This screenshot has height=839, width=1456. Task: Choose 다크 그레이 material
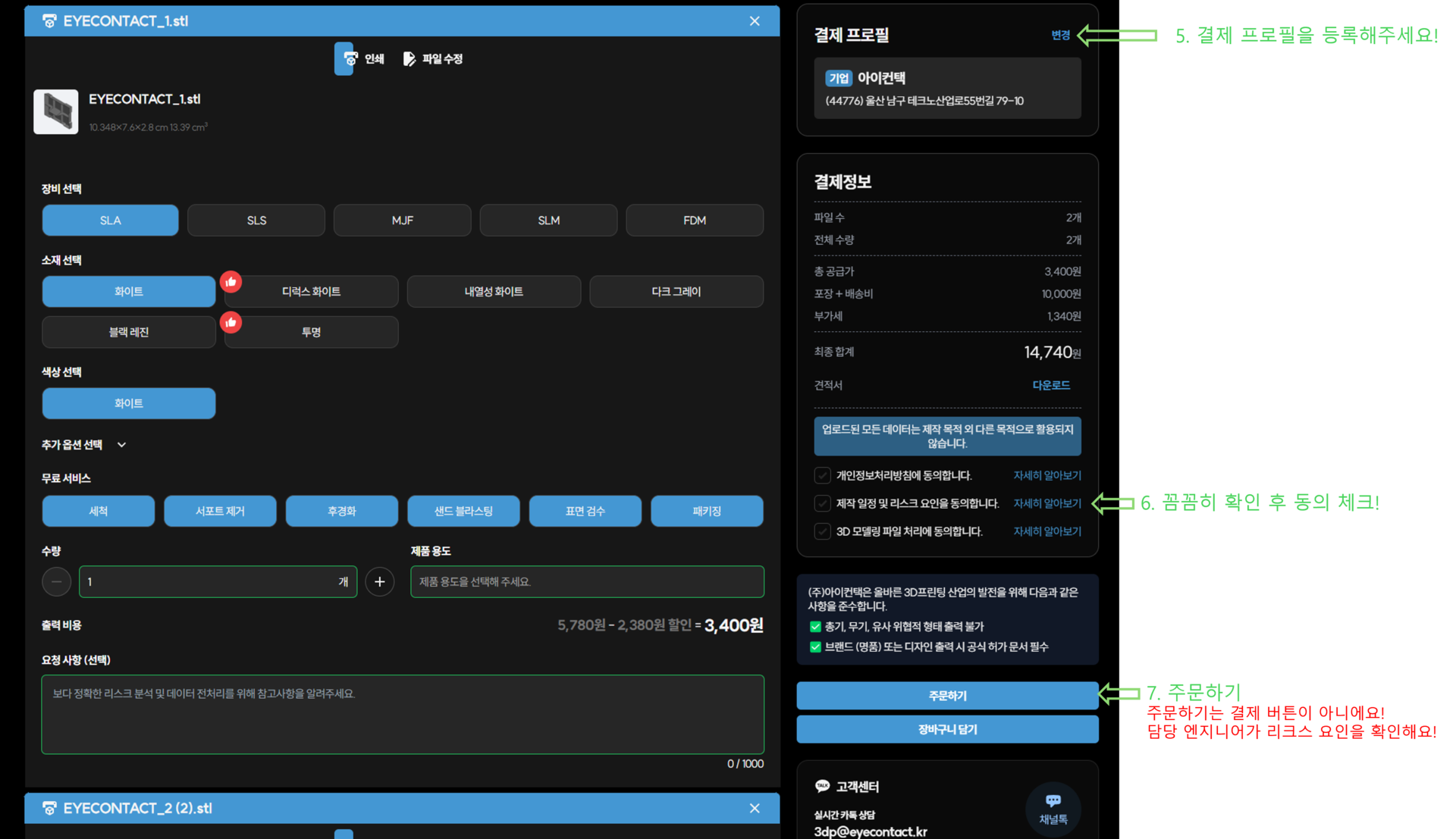(x=676, y=292)
